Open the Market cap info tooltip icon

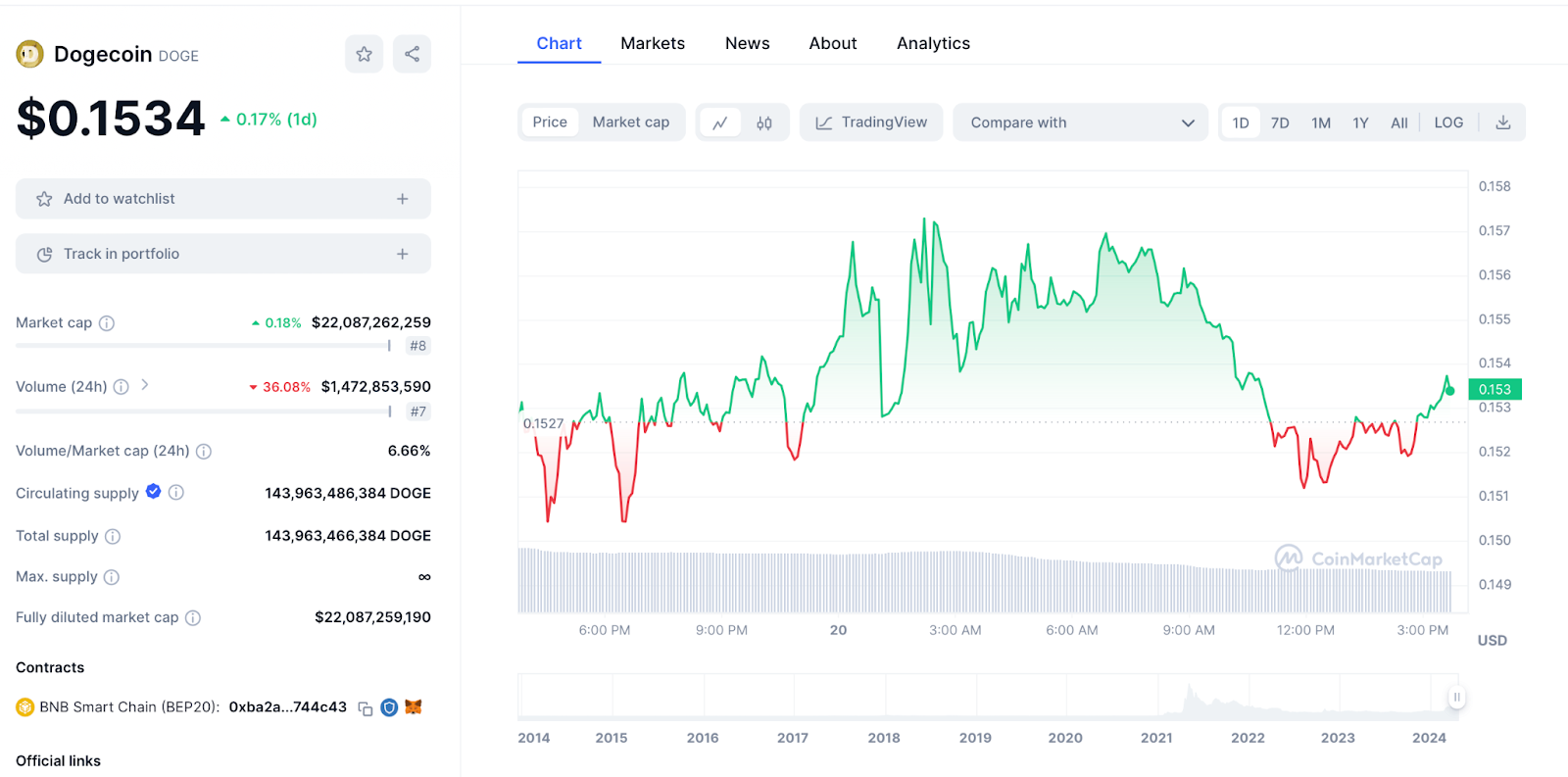(x=107, y=323)
